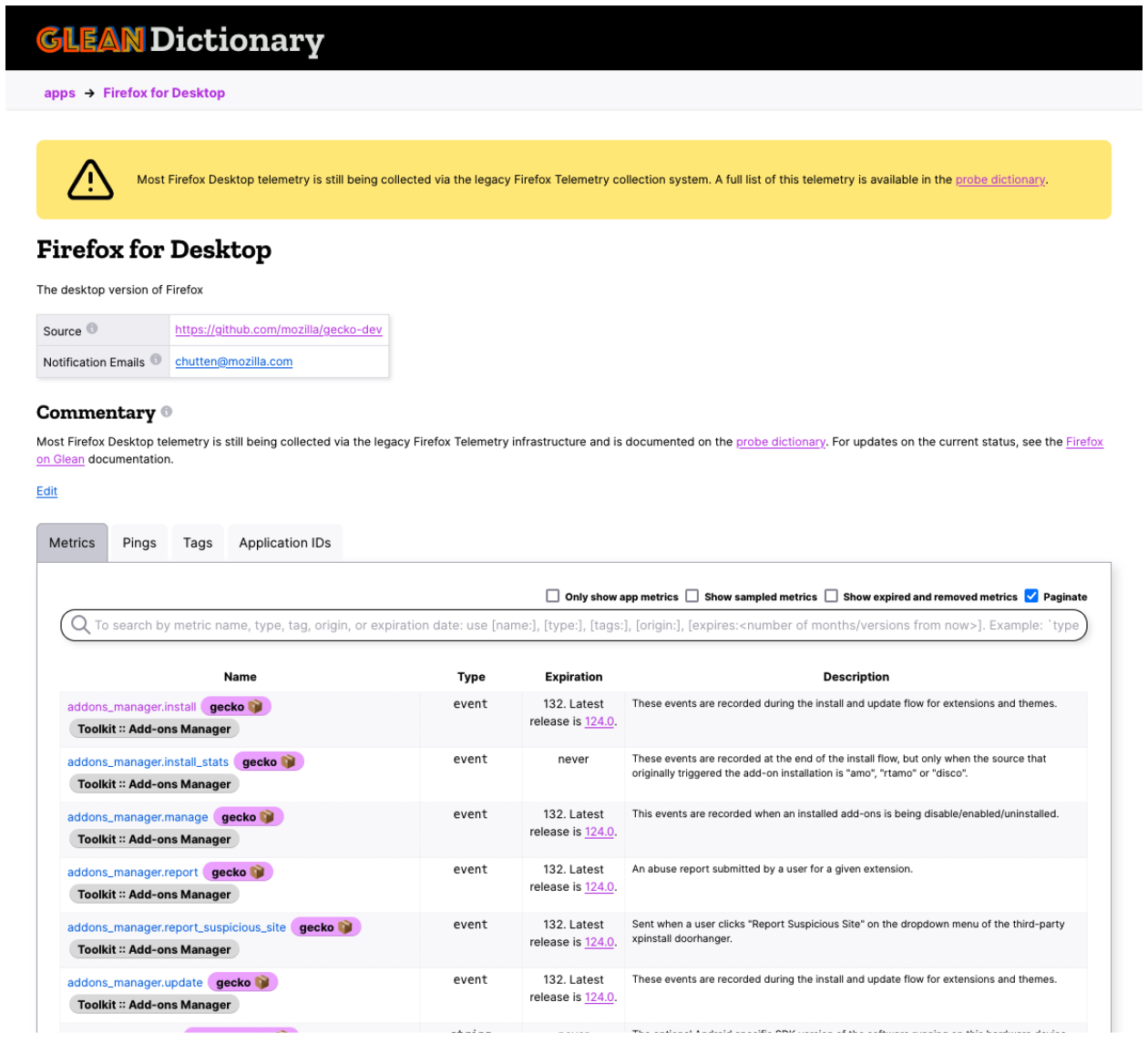Image resolution: width=1148 pixels, height=1043 pixels.
Task: Open the addons_manager.update metric
Action: click(x=135, y=983)
